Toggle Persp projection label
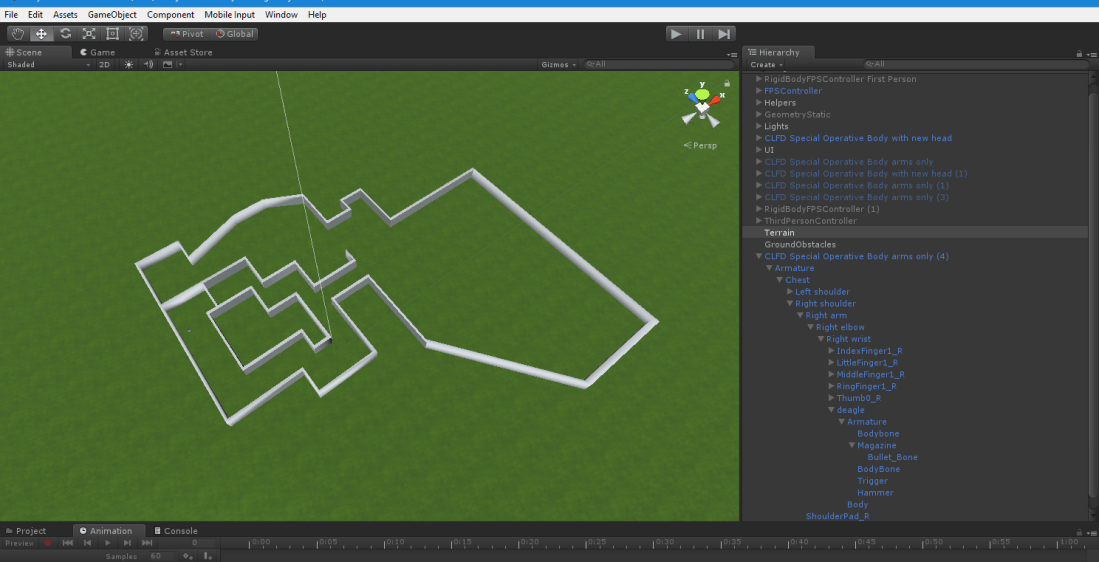This screenshot has width=1099, height=562. pyautogui.click(x=701, y=146)
